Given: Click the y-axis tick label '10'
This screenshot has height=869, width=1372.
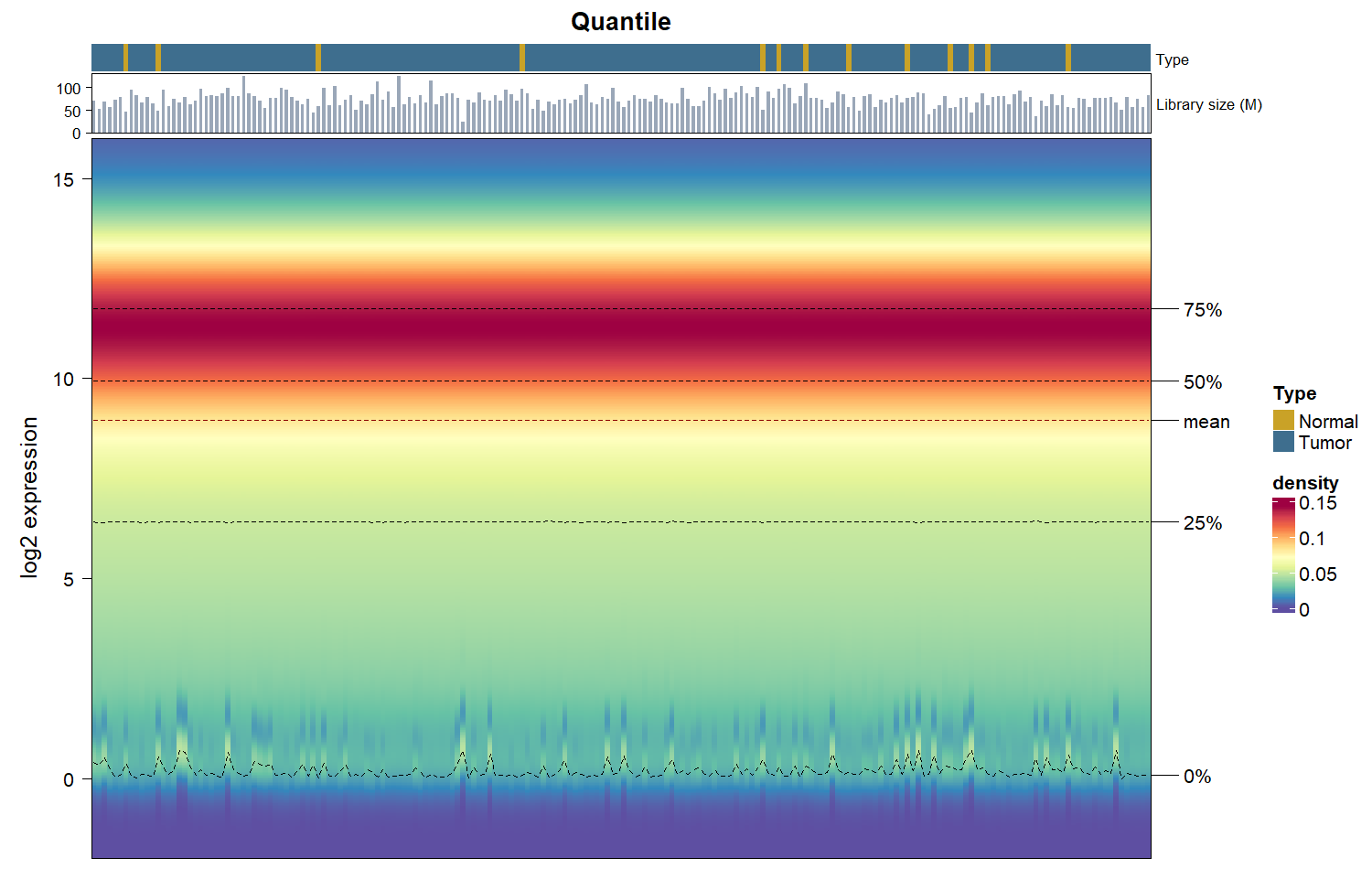Looking at the screenshot, I should coord(63,379).
